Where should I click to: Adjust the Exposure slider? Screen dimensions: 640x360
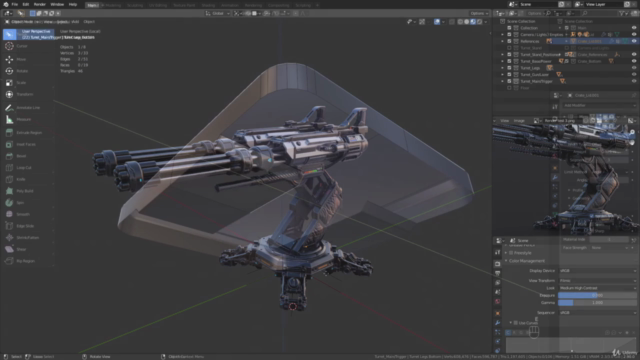click(598, 296)
